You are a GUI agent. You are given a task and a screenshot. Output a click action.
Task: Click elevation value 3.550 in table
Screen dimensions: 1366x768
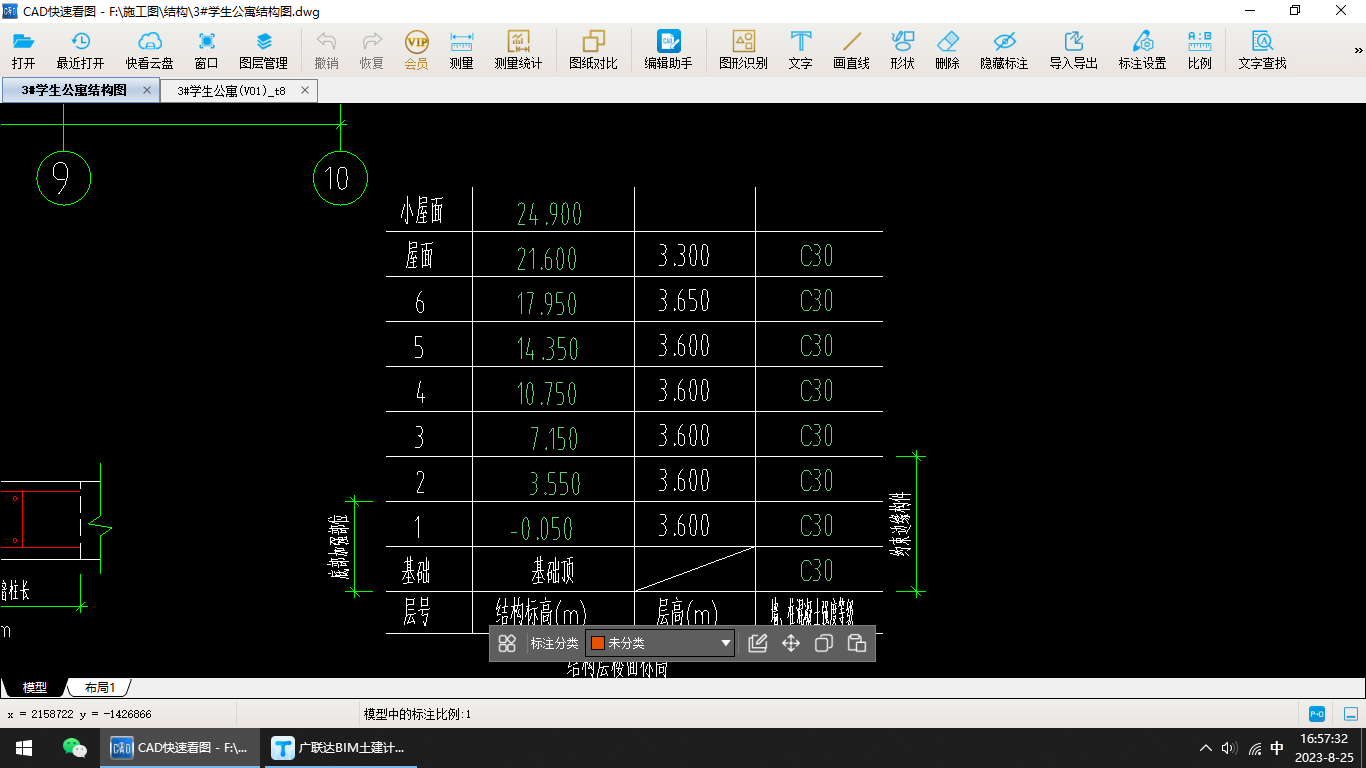555,483
